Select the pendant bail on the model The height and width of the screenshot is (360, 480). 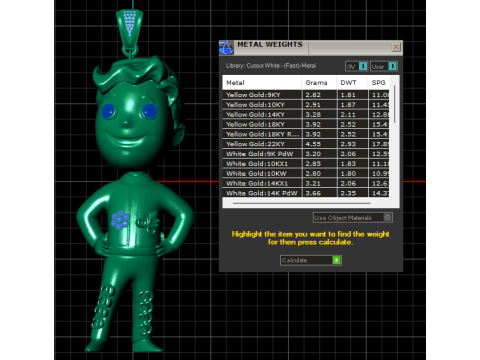pyautogui.click(x=129, y=29)
